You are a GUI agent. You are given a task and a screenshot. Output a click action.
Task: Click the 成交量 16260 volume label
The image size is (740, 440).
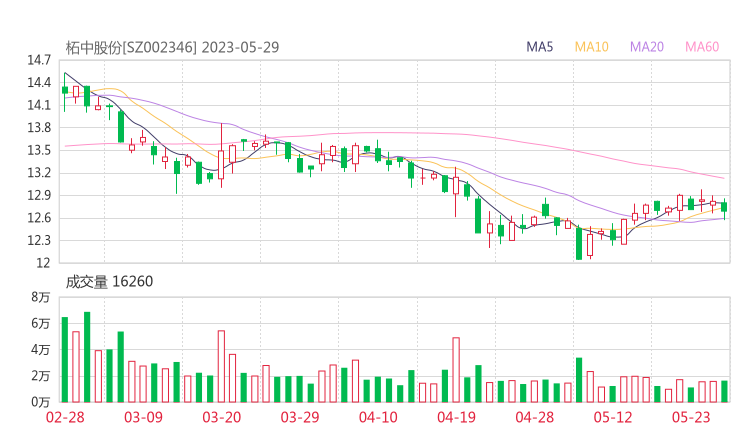tap(109, 281)
